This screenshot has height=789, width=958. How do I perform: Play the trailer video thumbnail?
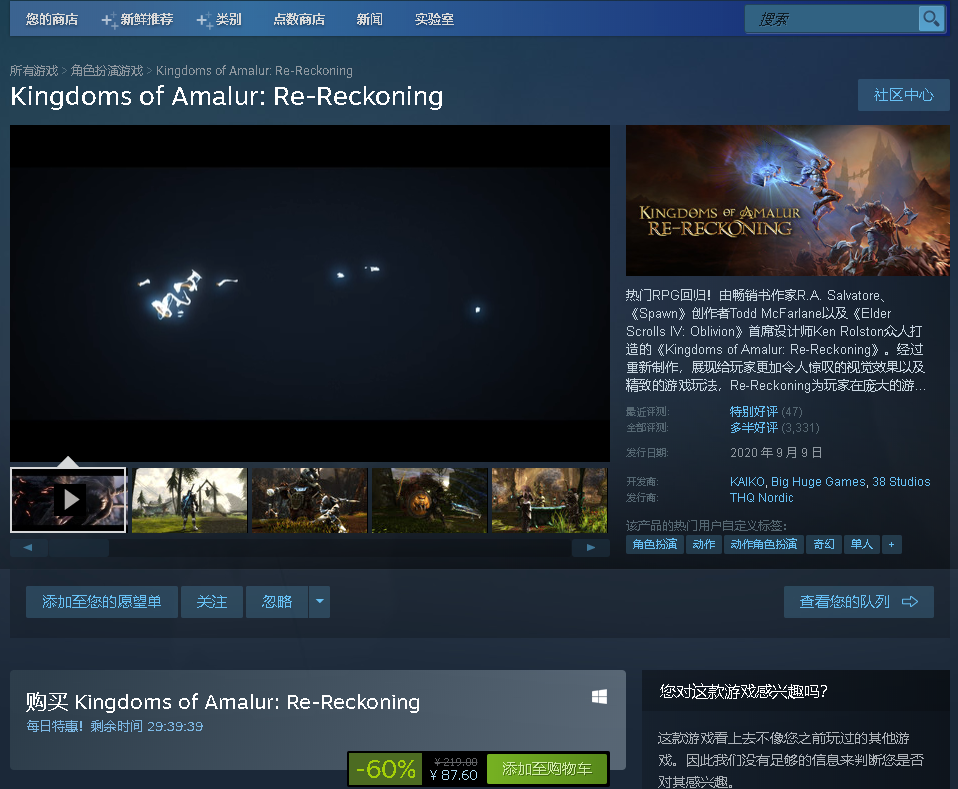coord(68,500)
